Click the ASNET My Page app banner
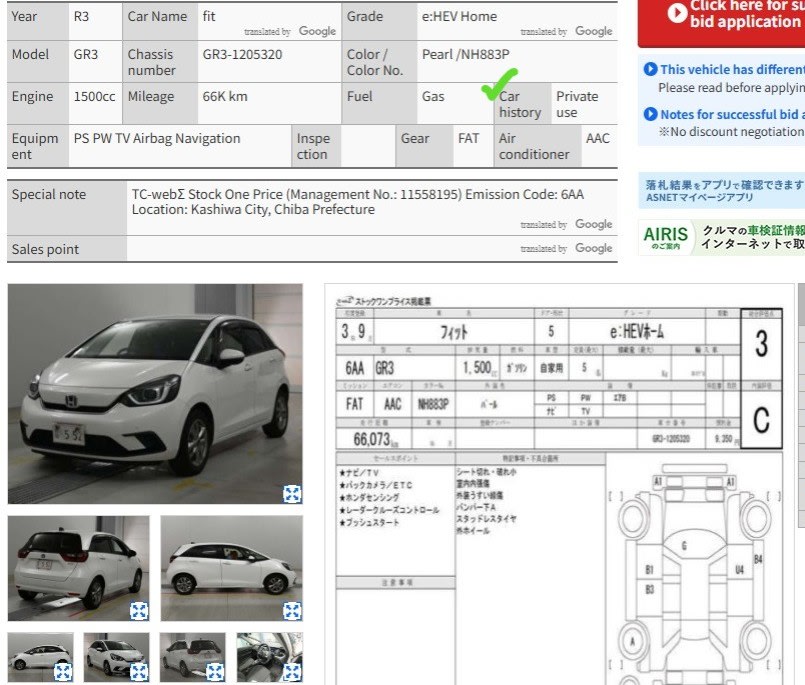 coord(721,191)
